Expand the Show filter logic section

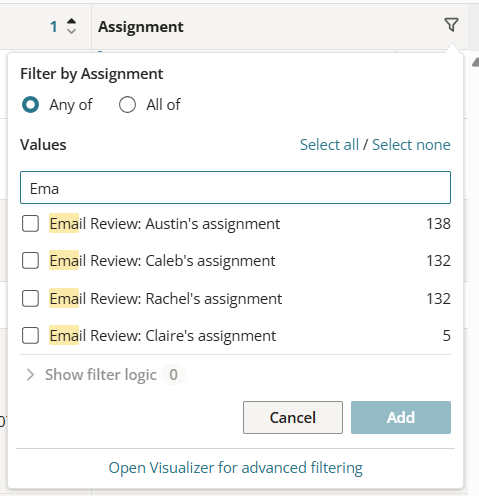pos(101,375)
